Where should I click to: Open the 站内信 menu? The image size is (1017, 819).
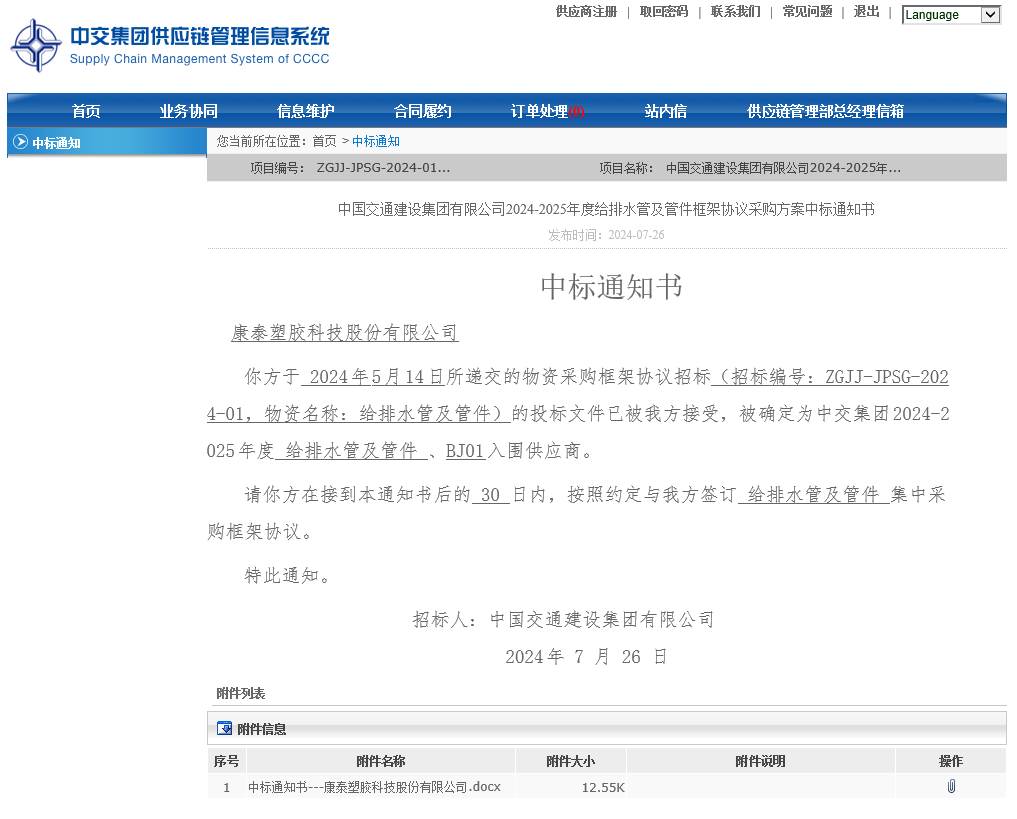665,111
